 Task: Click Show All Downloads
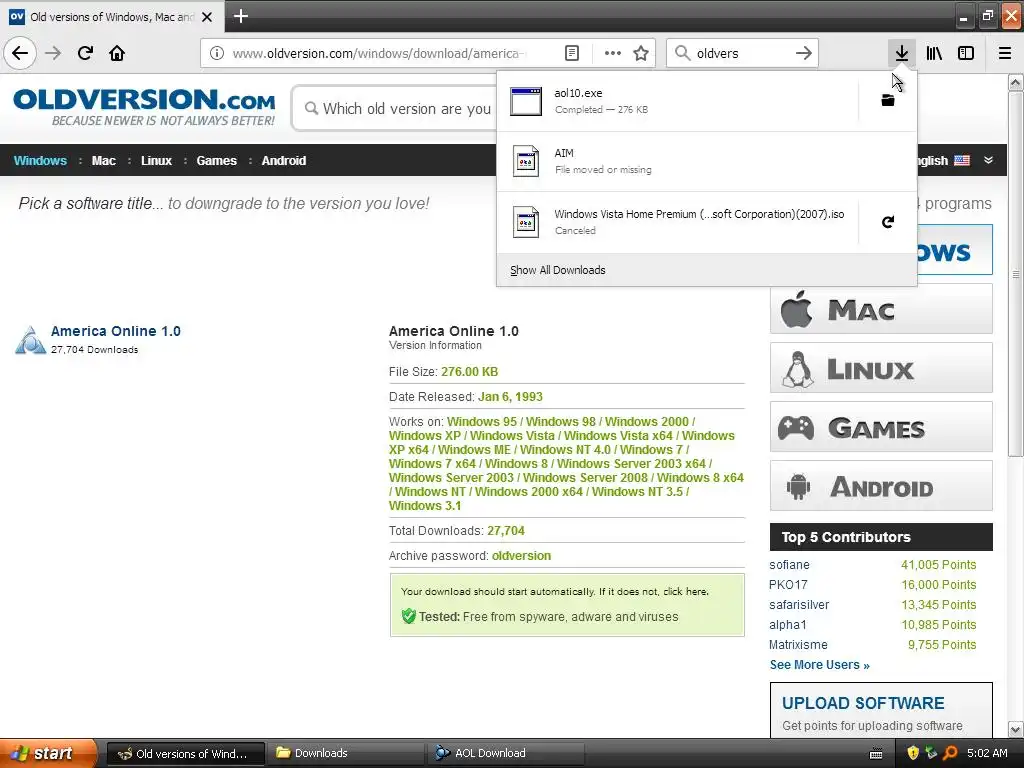pos(557,270)
